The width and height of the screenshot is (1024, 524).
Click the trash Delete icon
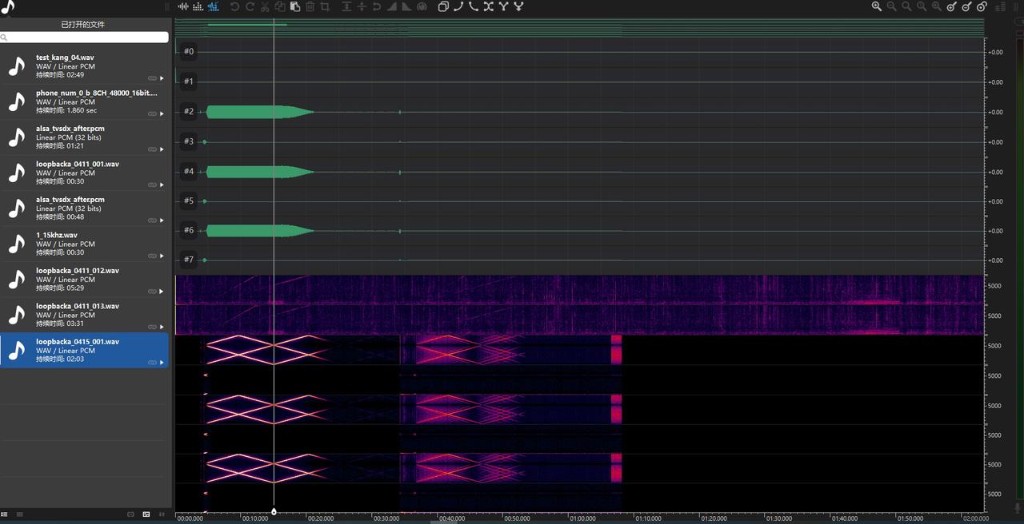tap(310, 7)
